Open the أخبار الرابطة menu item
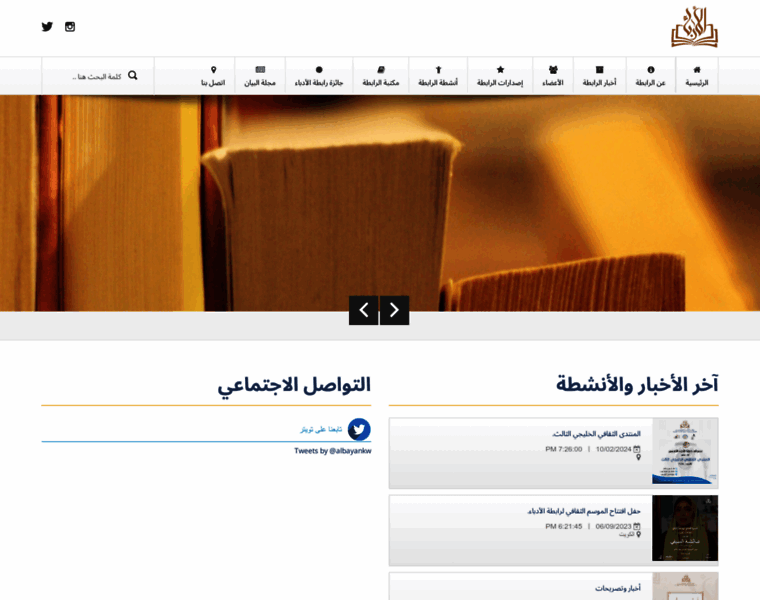The height and width of the screenshot is (600, 760). [x=600, y=76]
